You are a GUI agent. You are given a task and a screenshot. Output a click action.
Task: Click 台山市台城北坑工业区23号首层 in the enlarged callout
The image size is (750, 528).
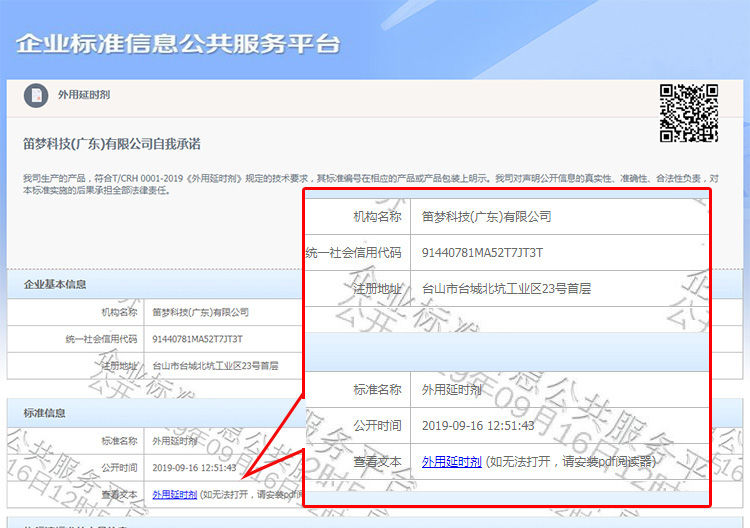click(x=507, y=288)
